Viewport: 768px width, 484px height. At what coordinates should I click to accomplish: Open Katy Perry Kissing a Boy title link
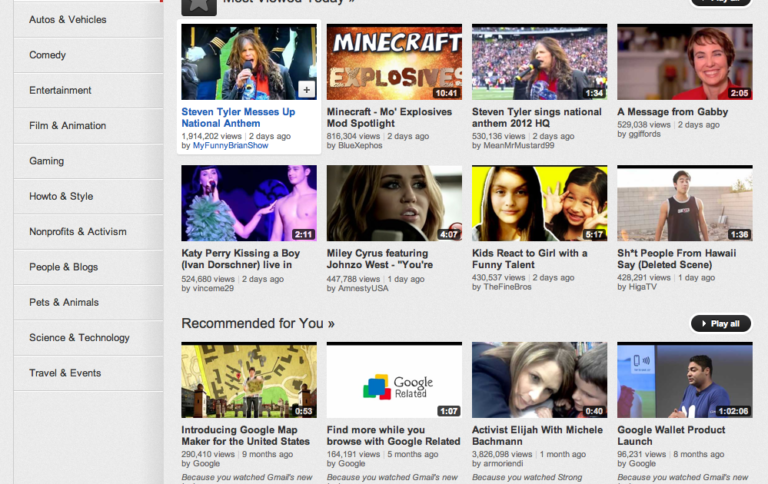point(240,259)
